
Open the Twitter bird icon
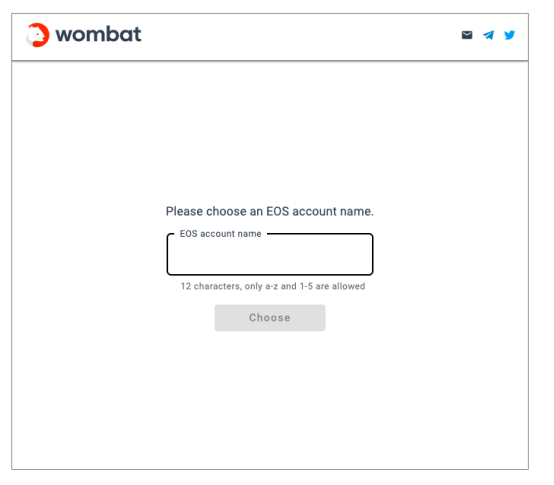[509, 35]
